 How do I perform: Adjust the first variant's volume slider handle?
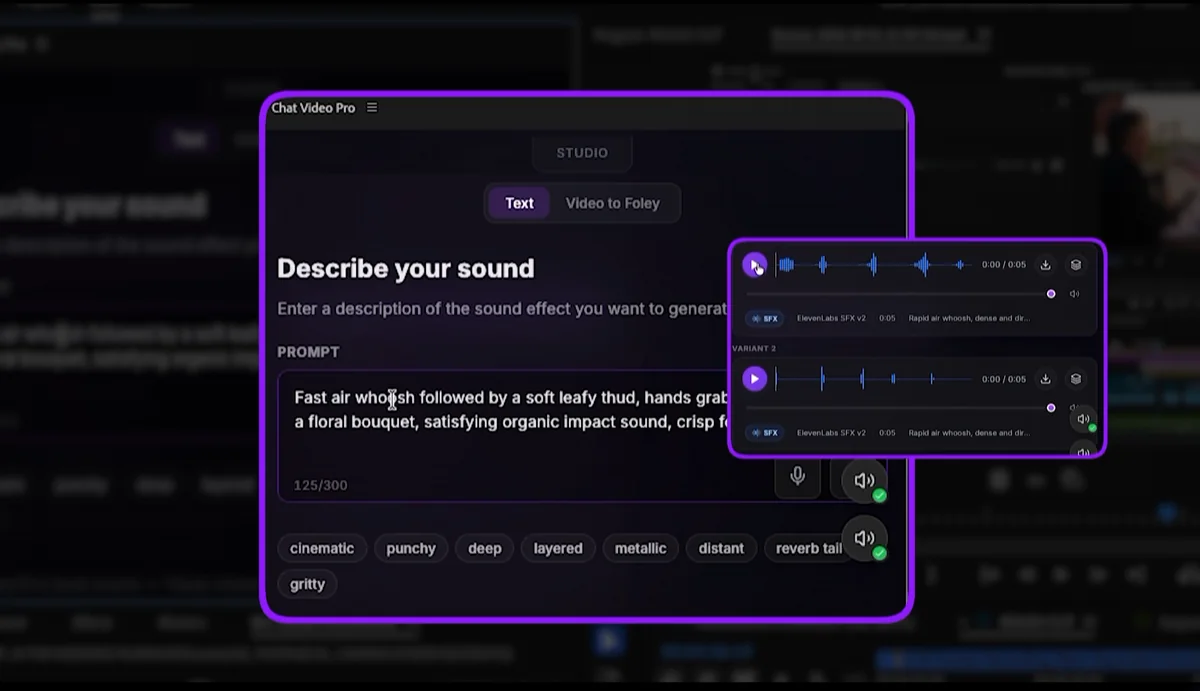1051,294
